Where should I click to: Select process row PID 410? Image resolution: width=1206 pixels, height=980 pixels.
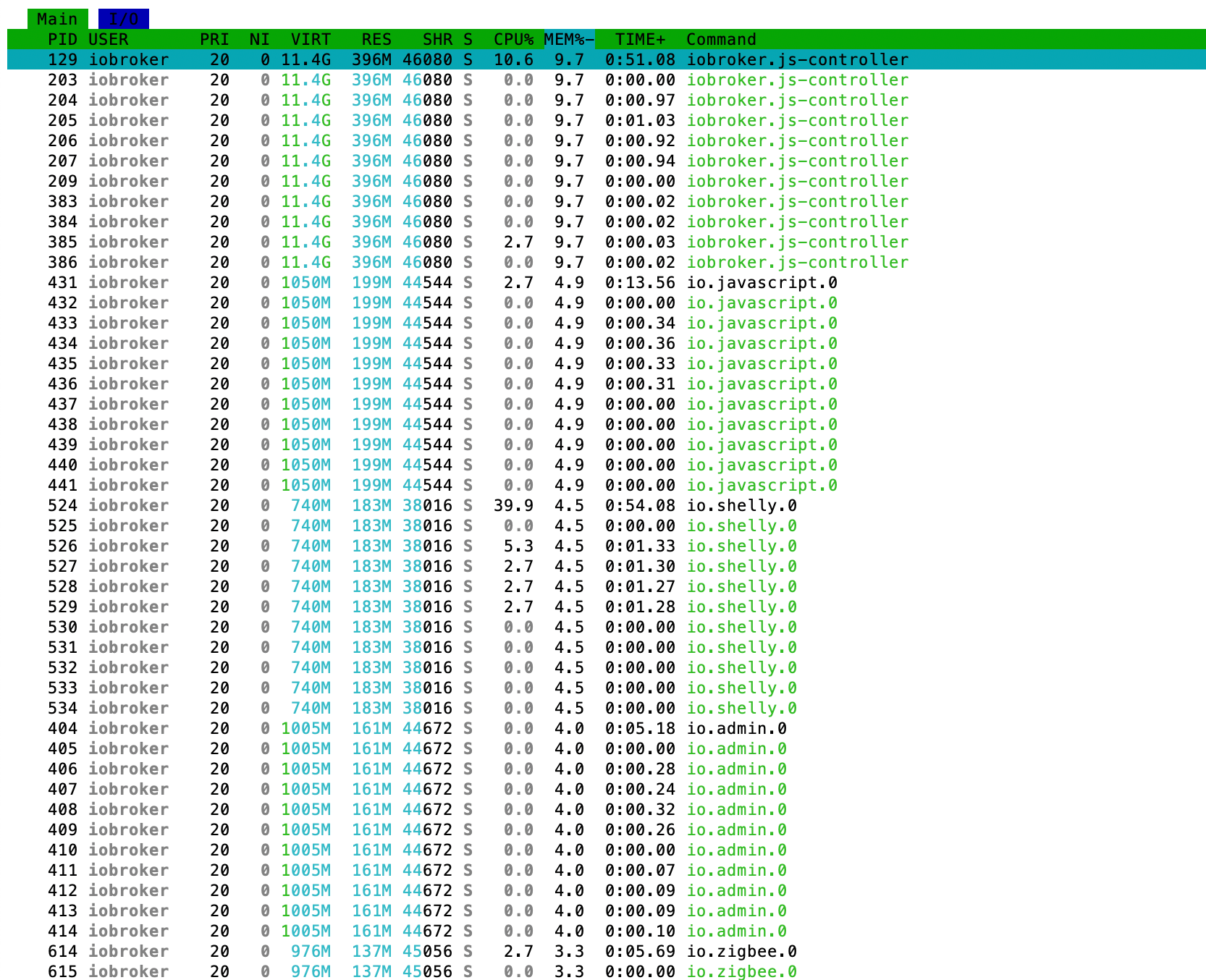[x=607, y=850]
